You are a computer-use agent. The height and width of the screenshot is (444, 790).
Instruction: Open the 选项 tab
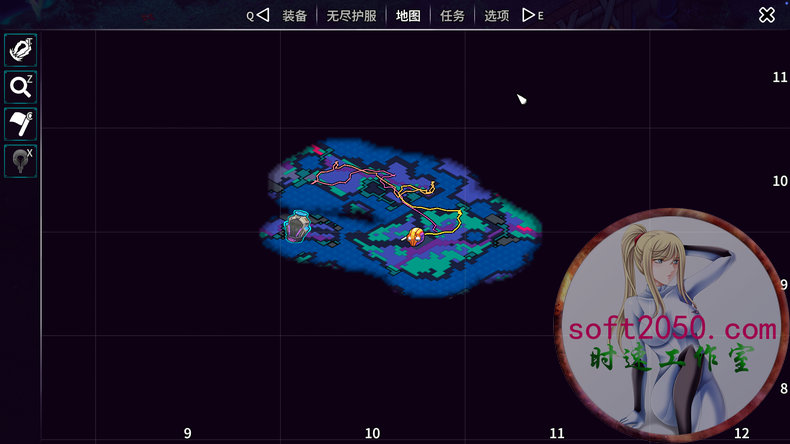(x=497, y=15)
